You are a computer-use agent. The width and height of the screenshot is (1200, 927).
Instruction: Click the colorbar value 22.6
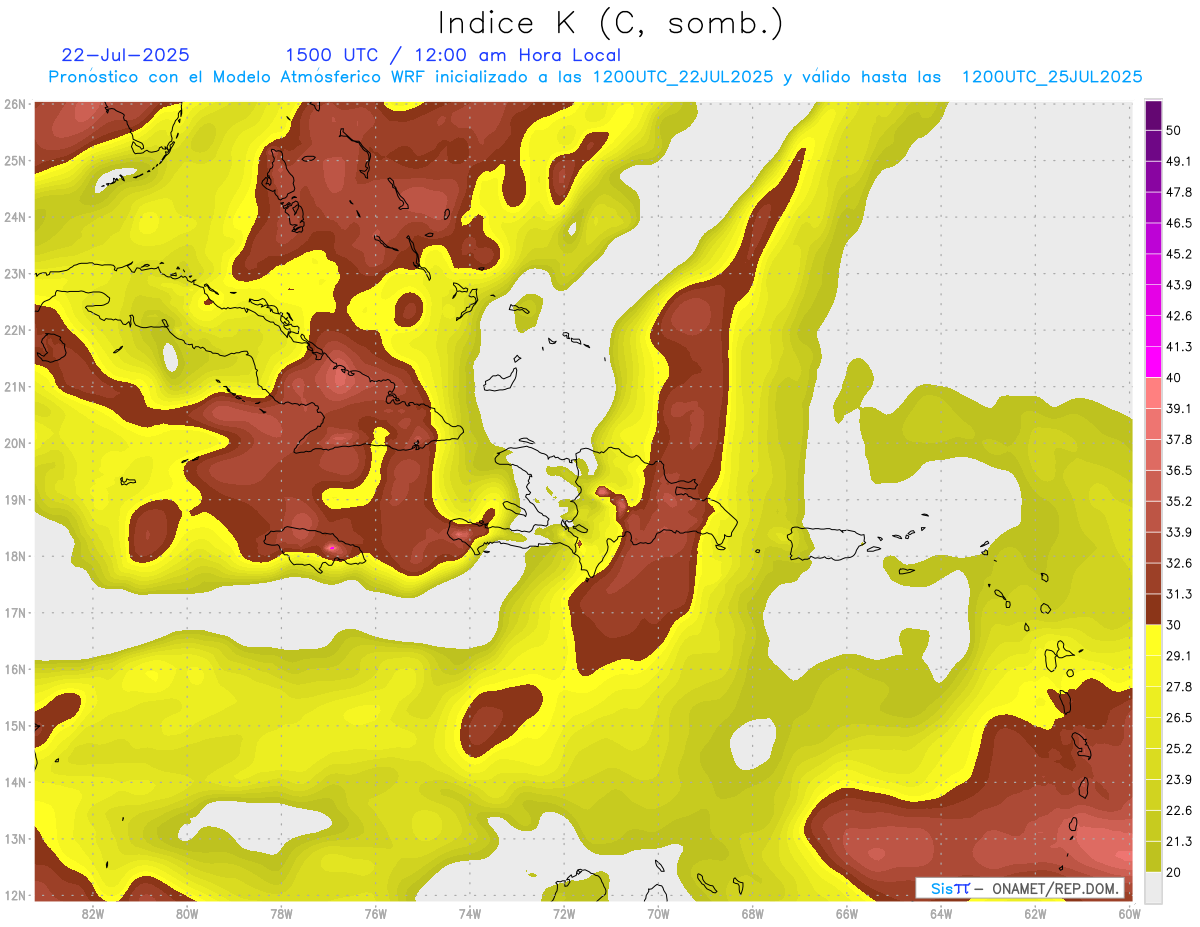1178,810
